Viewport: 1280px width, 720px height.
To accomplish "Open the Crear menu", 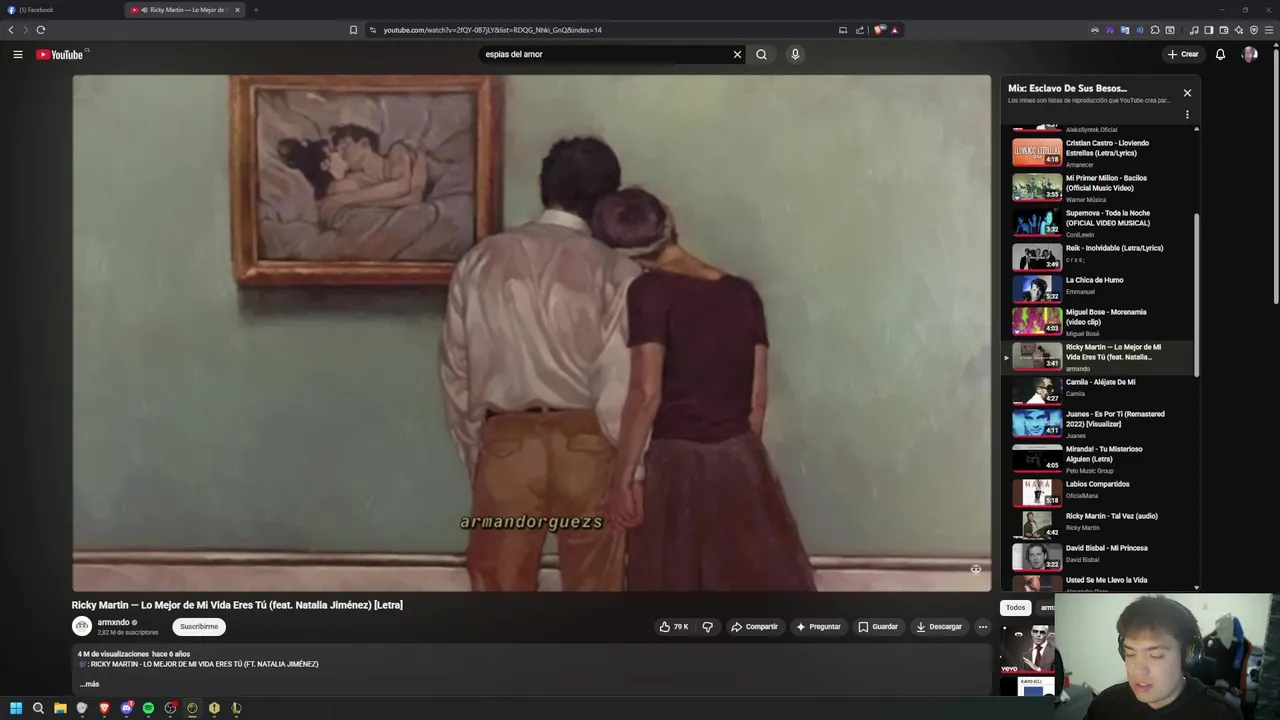I will (1183, 54).
